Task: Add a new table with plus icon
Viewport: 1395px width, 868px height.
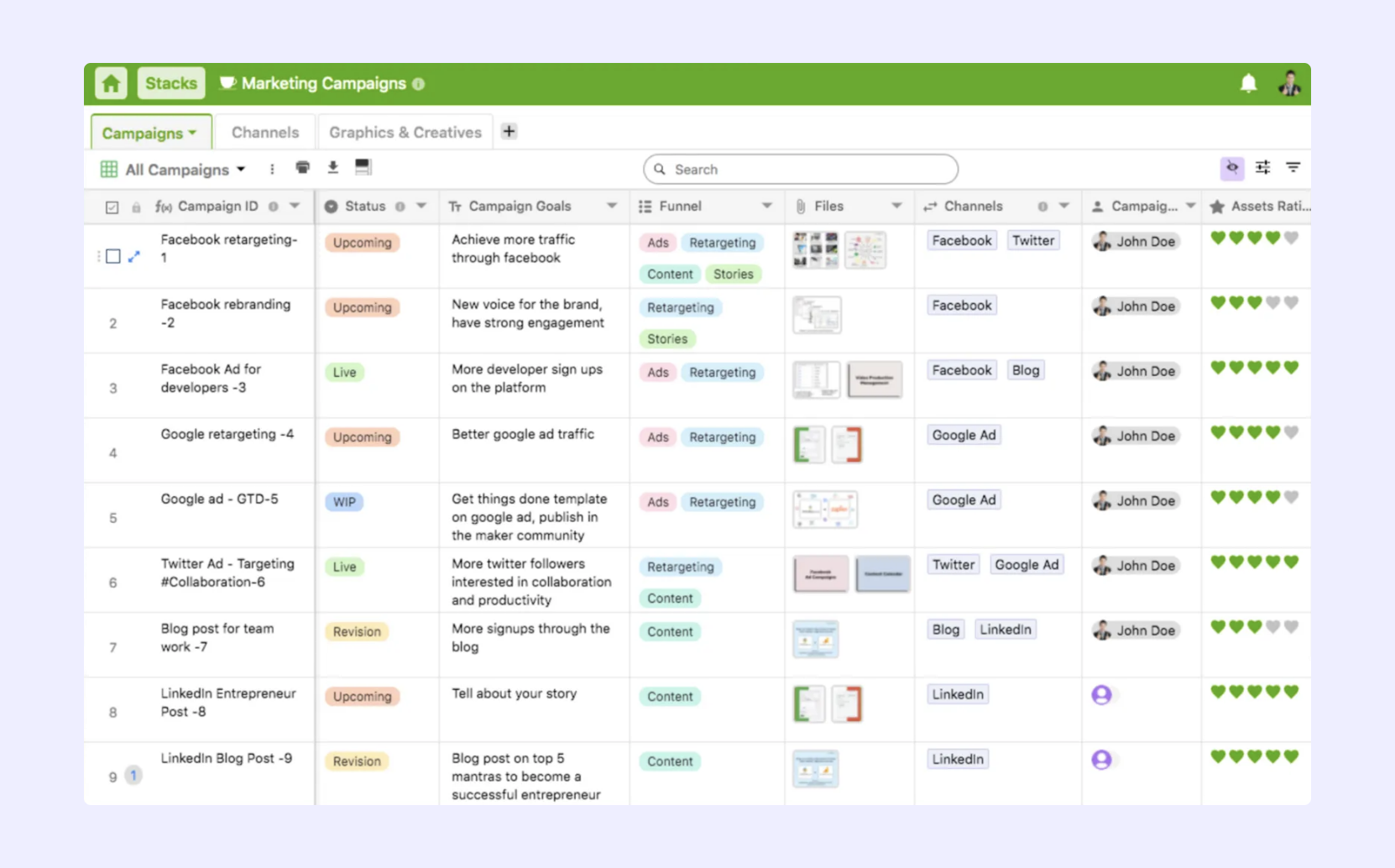Action: click(509, 131)
